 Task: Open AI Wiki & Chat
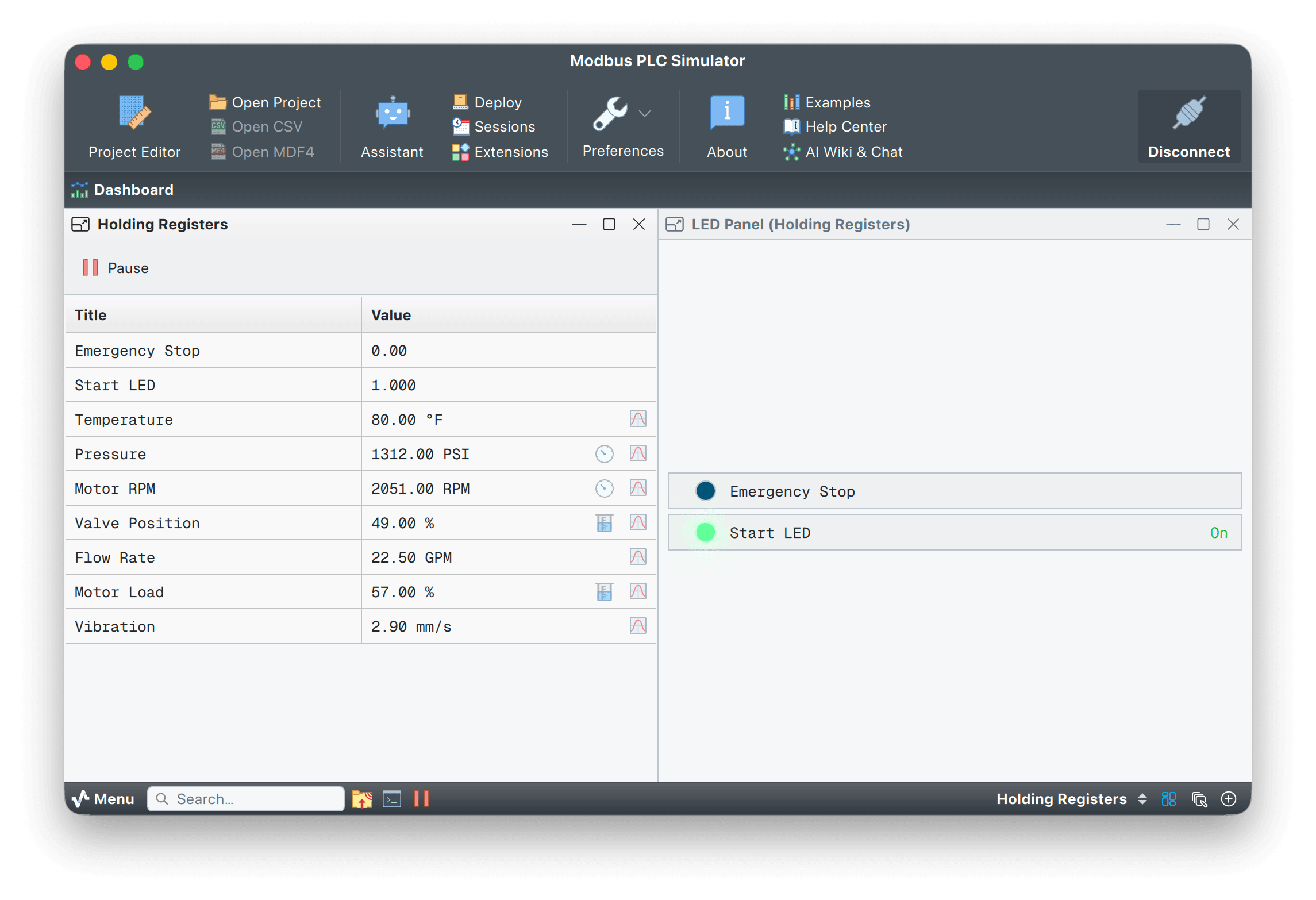click(842, 152)
